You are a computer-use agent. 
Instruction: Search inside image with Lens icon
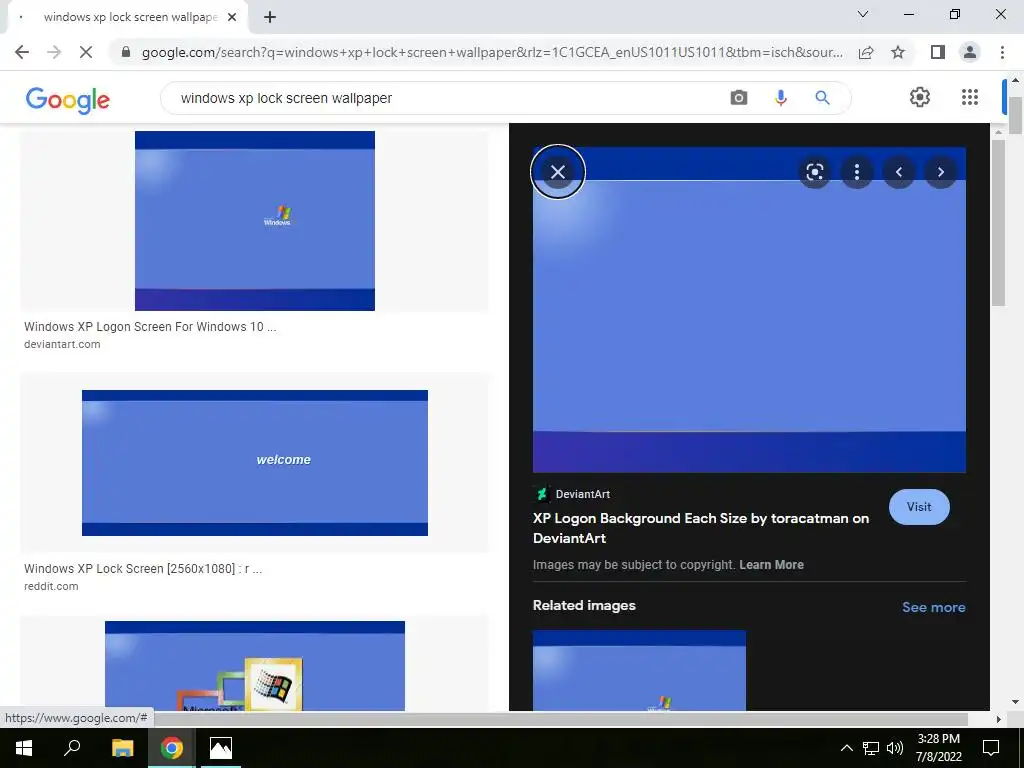814,172
